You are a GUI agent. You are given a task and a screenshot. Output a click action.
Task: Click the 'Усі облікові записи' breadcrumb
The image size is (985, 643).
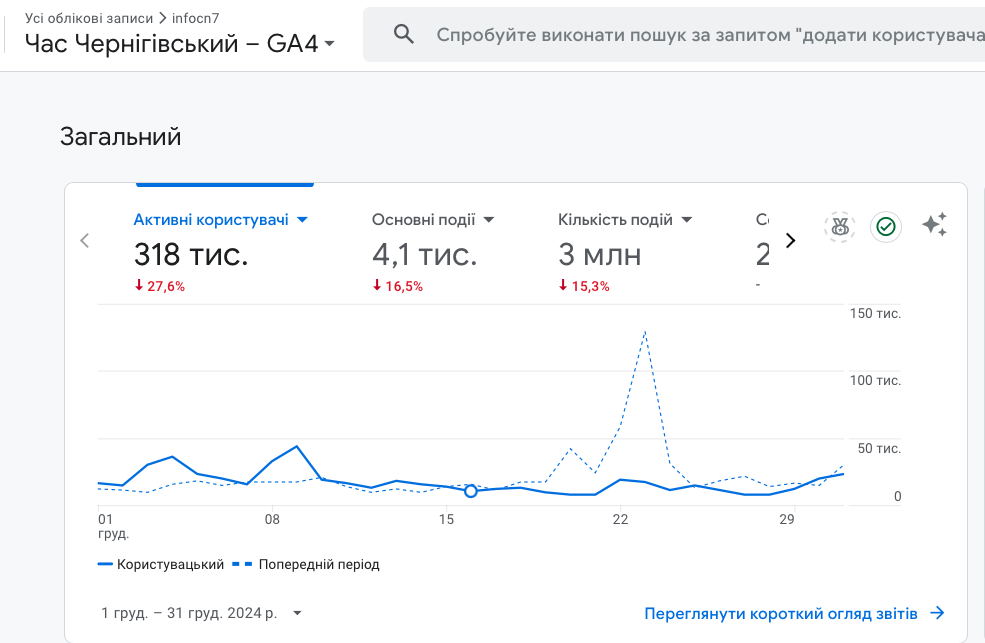[x=89, y=18]
